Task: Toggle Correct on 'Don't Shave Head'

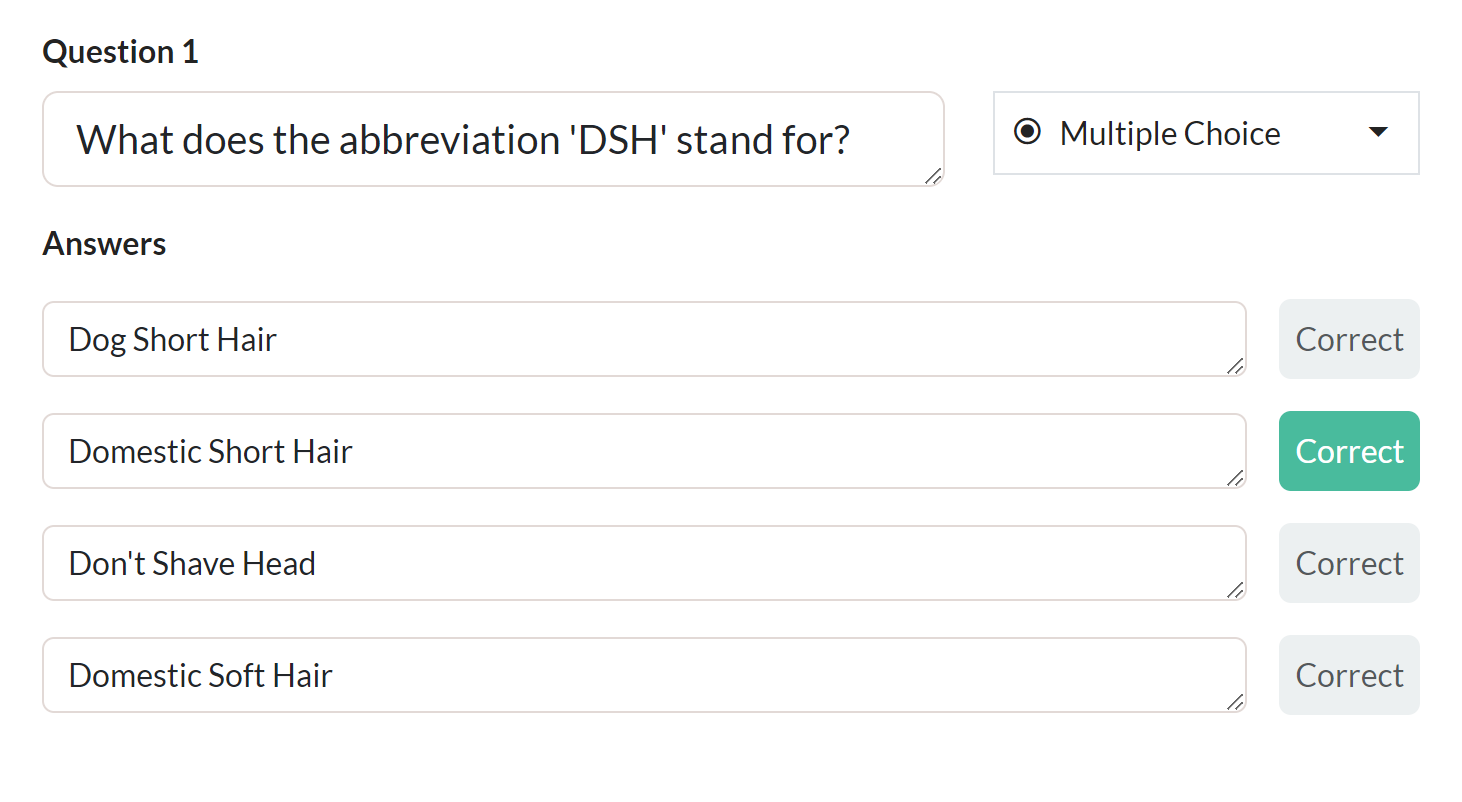Action: [x=1348, y=563]
